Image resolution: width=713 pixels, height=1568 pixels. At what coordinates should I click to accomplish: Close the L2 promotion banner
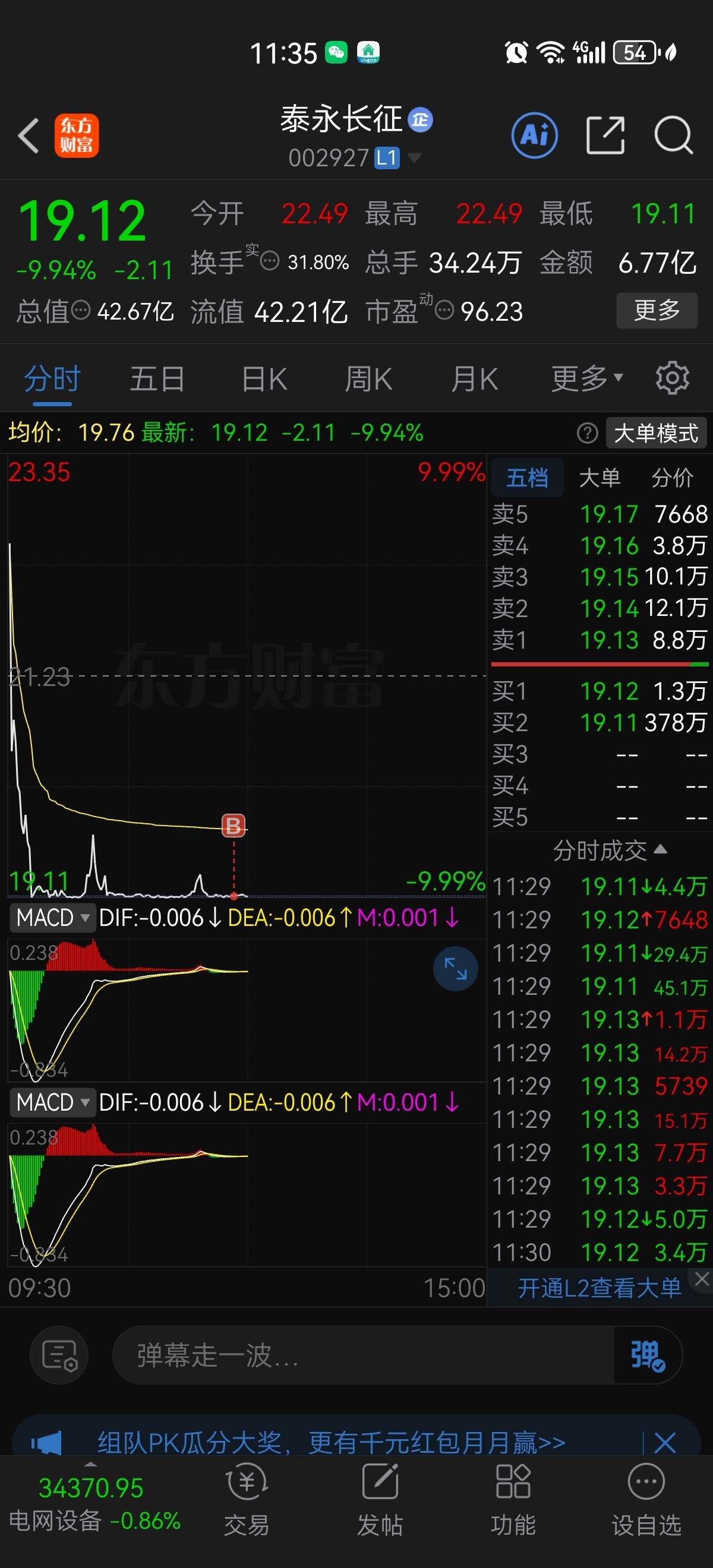[702, 1279]
